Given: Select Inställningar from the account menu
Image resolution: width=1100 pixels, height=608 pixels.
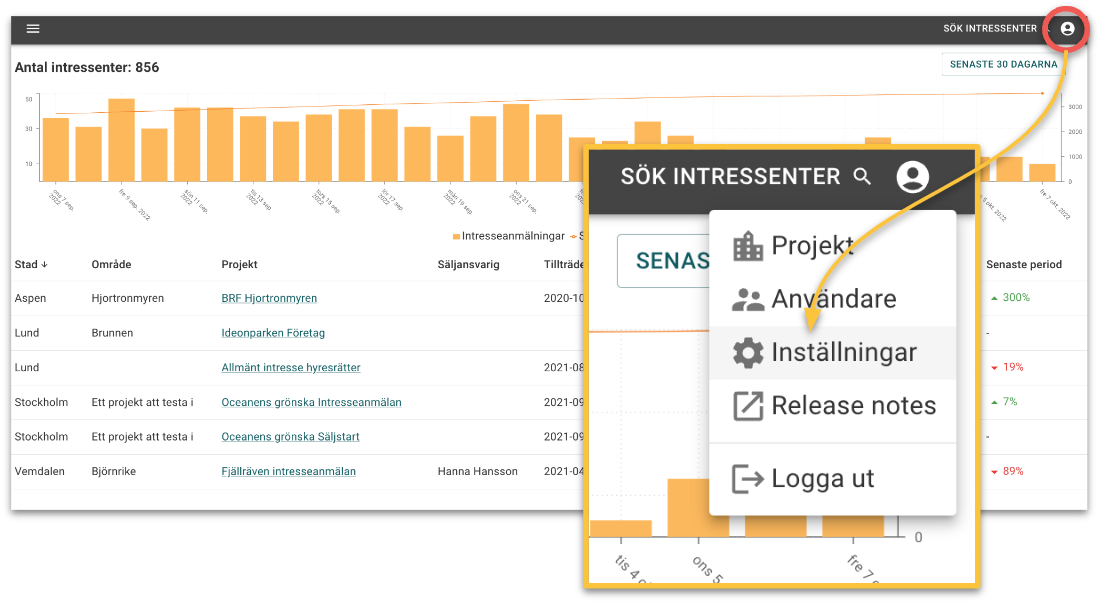Looking at the screenshot, I should 843,352.
